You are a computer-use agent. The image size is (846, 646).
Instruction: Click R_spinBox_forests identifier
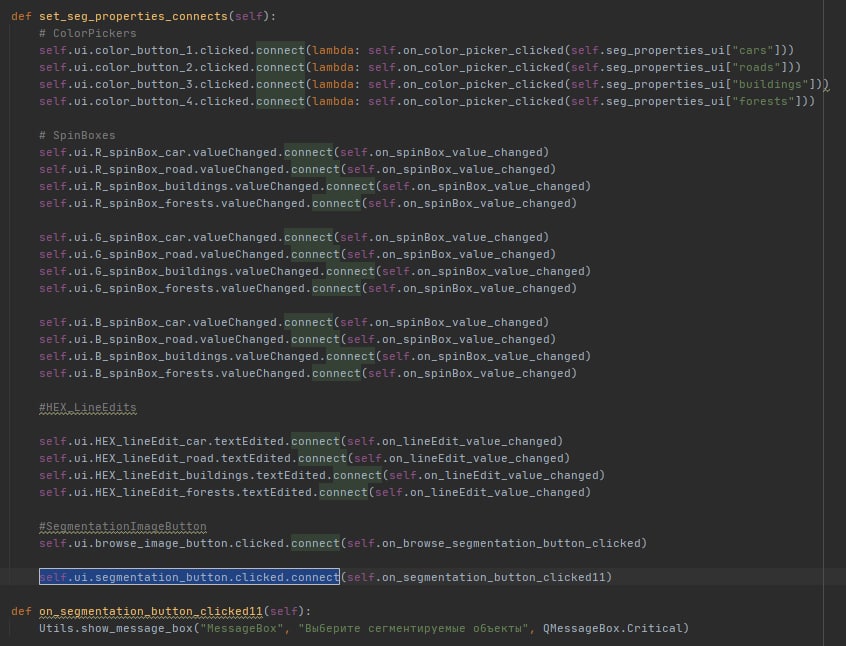[x=154, y=203]
